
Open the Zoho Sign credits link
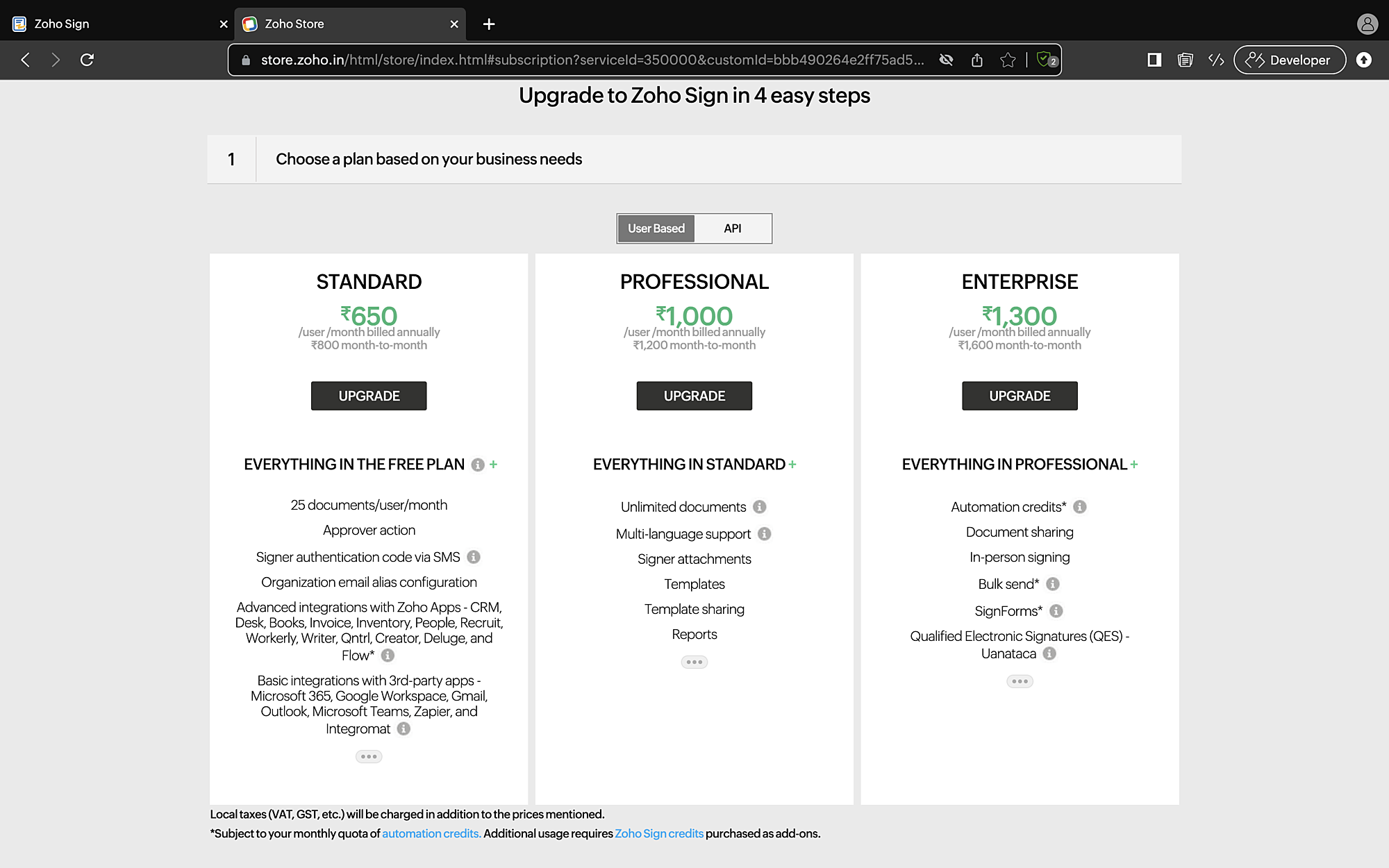coord(659,833)
